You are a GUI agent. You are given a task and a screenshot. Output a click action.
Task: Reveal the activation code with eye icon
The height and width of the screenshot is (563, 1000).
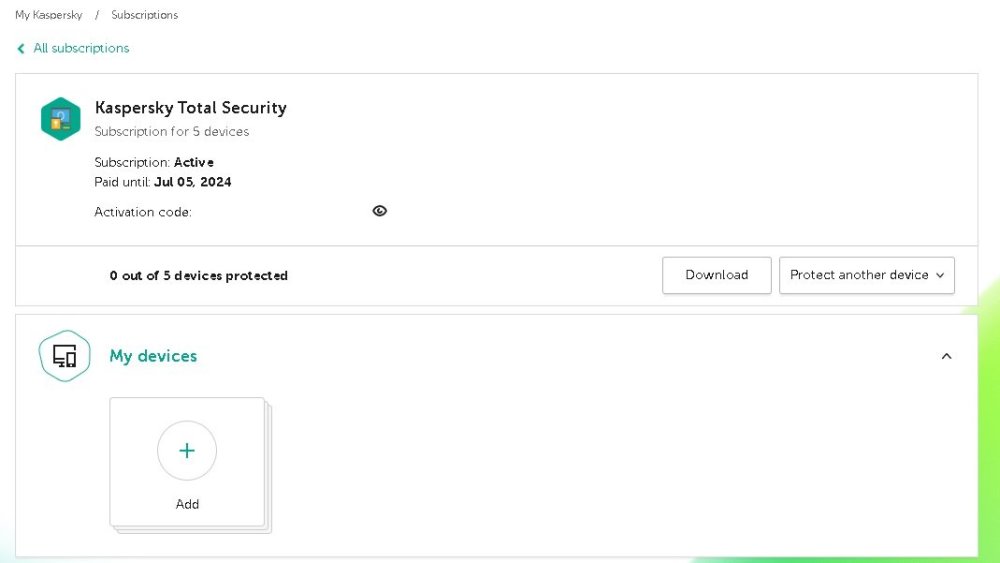(379, 211)
